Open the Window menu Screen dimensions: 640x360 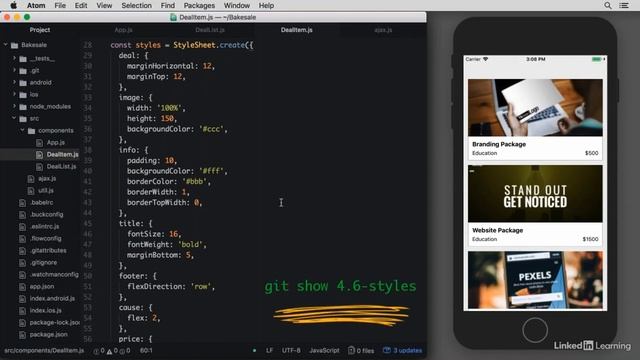[x=237, y=5]
